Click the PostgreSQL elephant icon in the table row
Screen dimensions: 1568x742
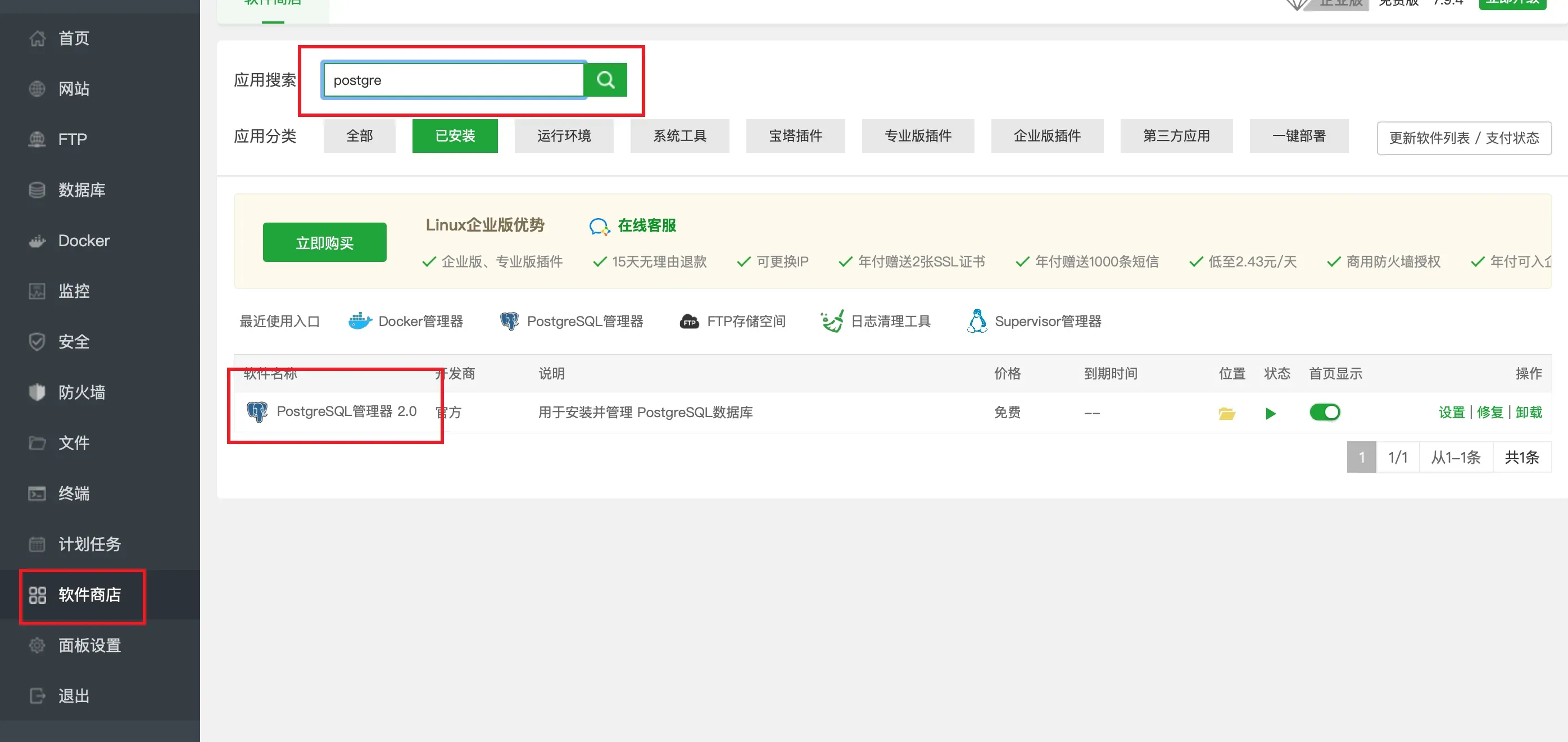click(257, 412)
